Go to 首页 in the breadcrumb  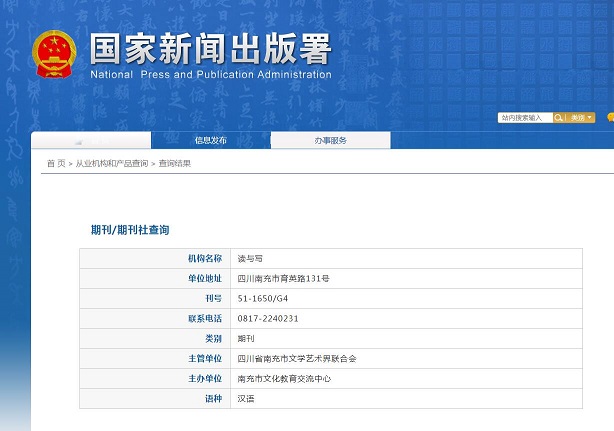56,163
